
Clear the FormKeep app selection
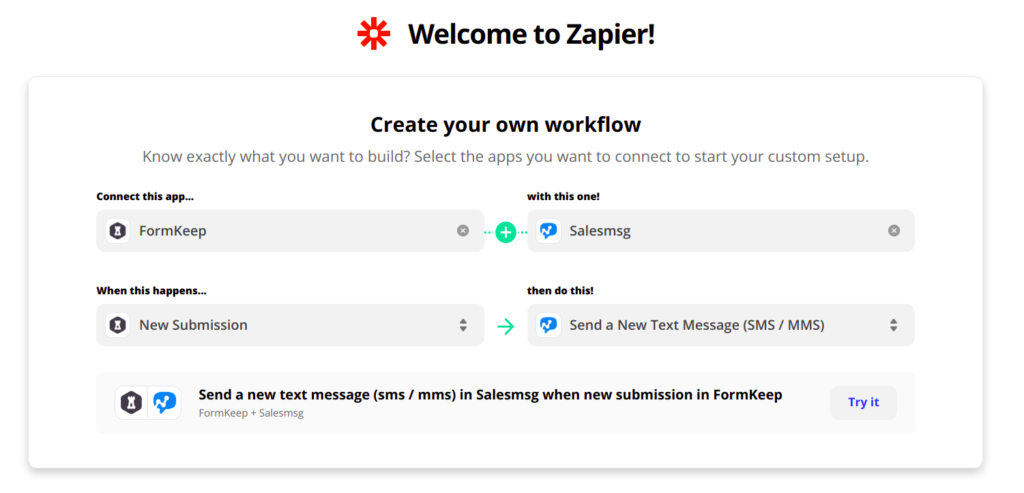pyautogui.click(x=463, y=231)
